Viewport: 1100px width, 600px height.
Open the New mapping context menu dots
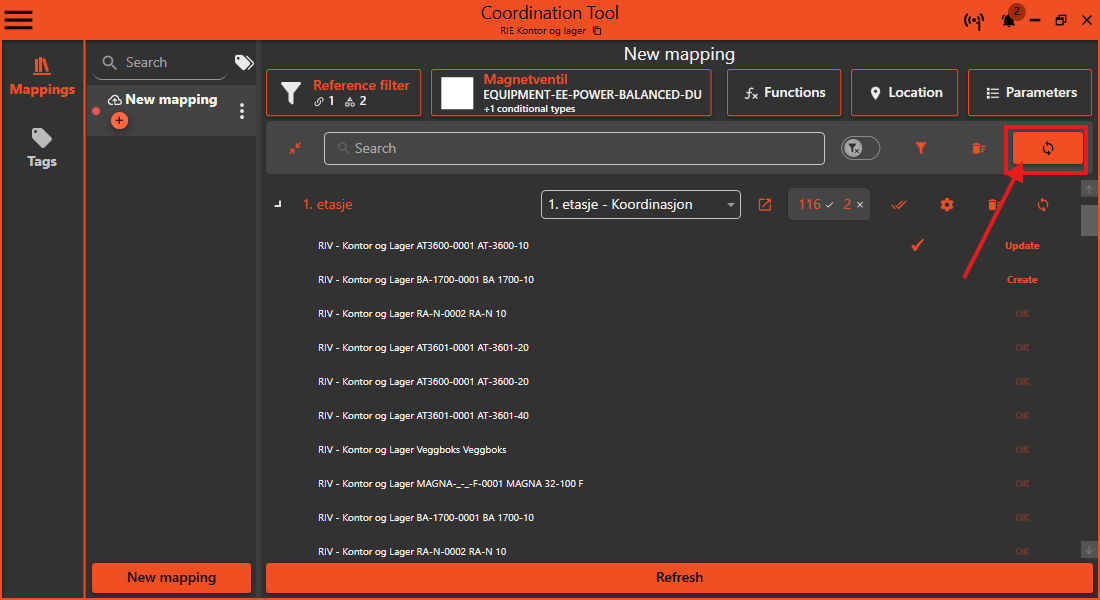(241, 110)
